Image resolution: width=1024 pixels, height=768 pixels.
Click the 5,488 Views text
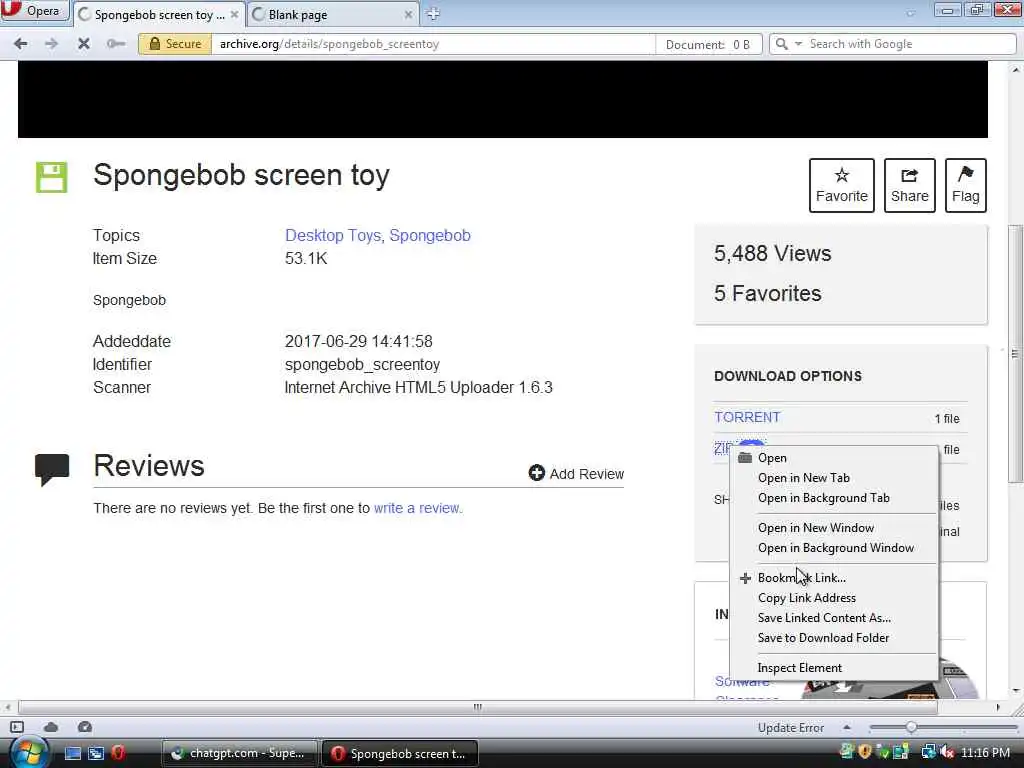tap(773, 253)
